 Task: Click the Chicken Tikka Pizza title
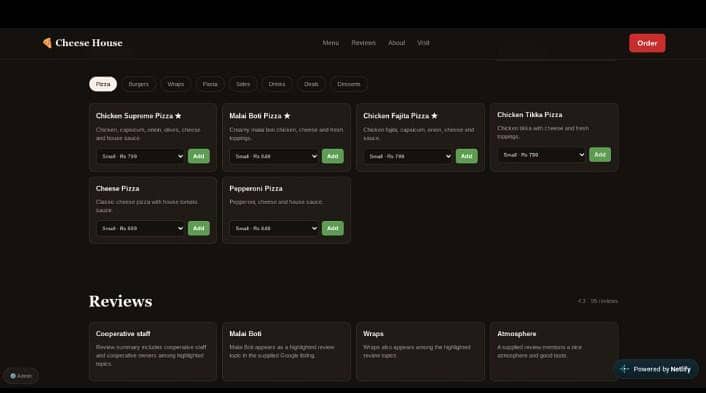point(530,115)
